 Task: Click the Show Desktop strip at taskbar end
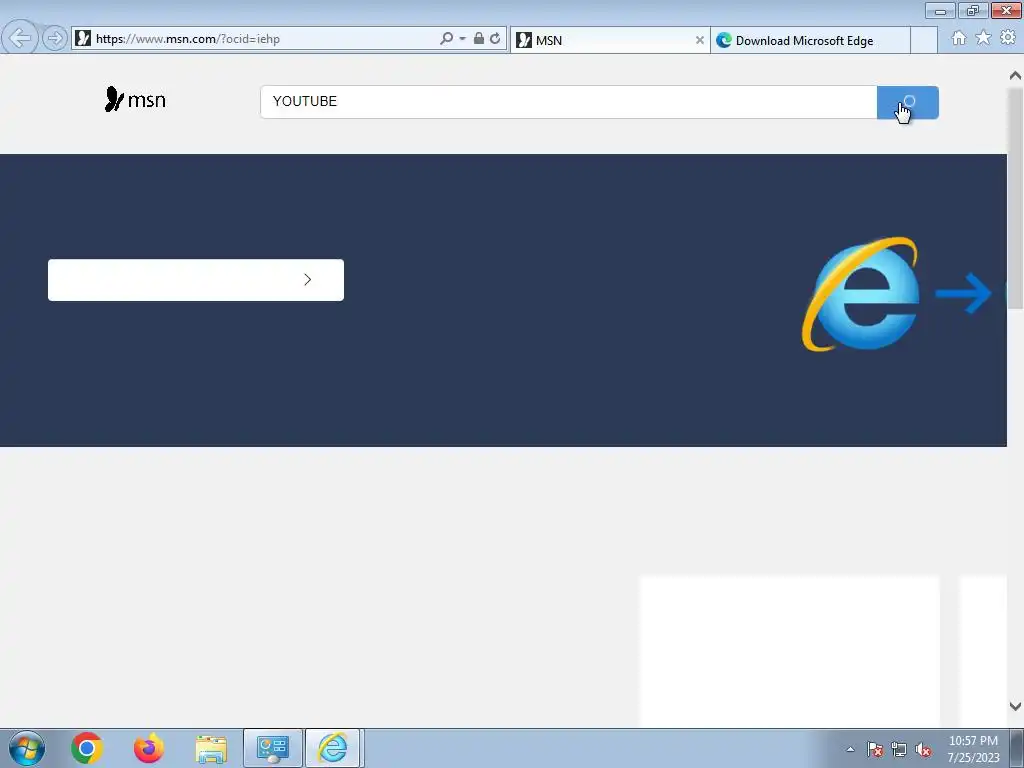click(x=1017, y=748)
